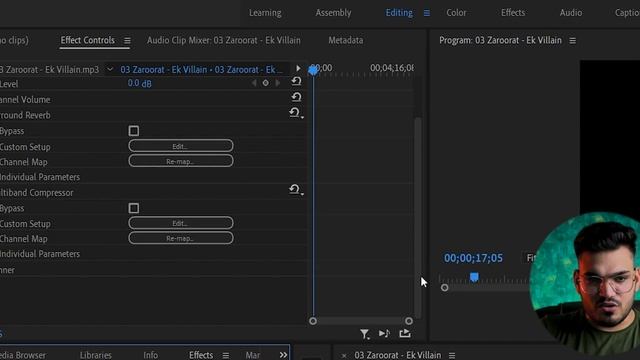Open the timeline sequence panel menu
The image size is (640, 360).
[x=452, y=356]
